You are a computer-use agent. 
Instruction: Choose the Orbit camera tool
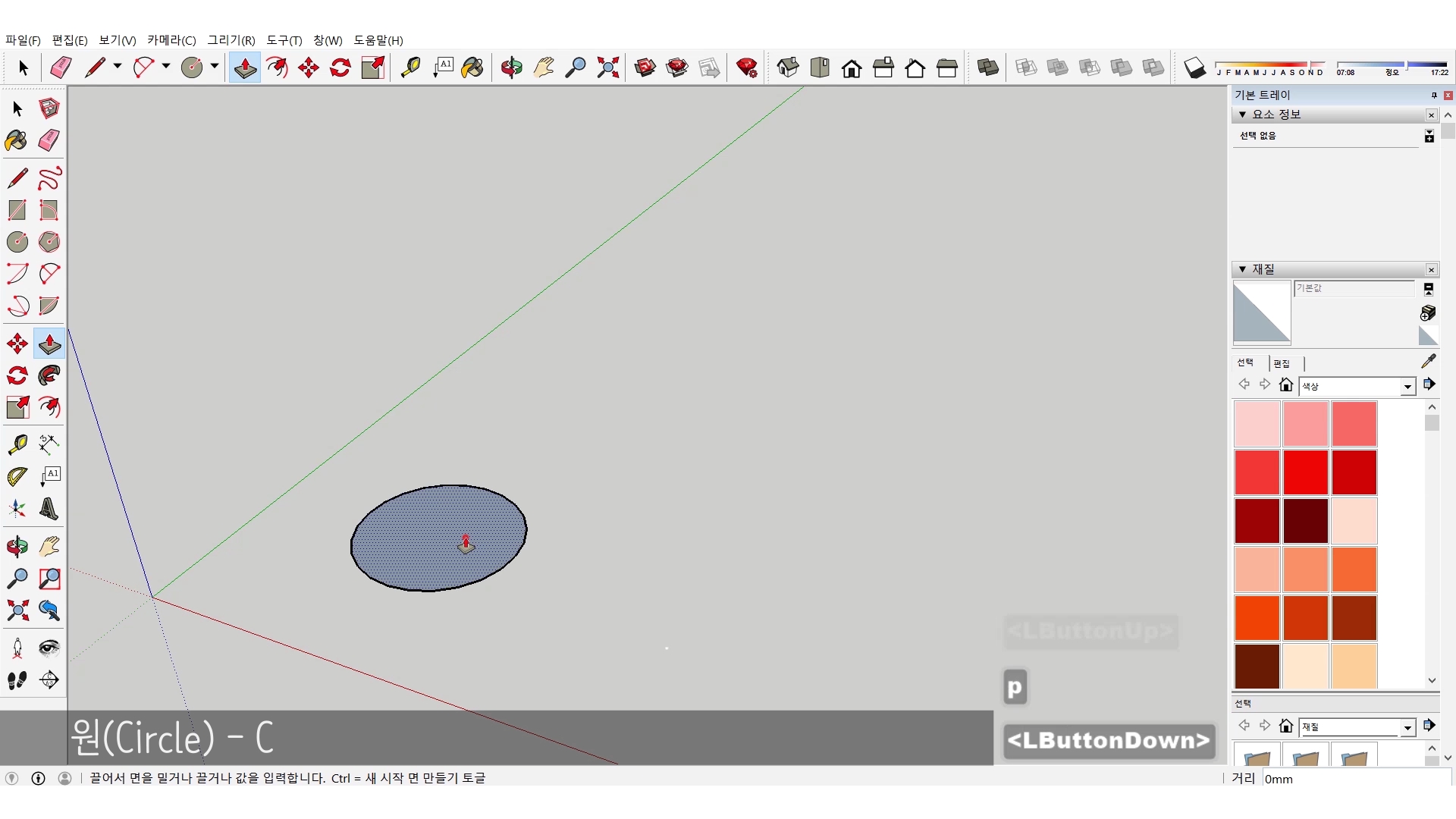point(17,547)
